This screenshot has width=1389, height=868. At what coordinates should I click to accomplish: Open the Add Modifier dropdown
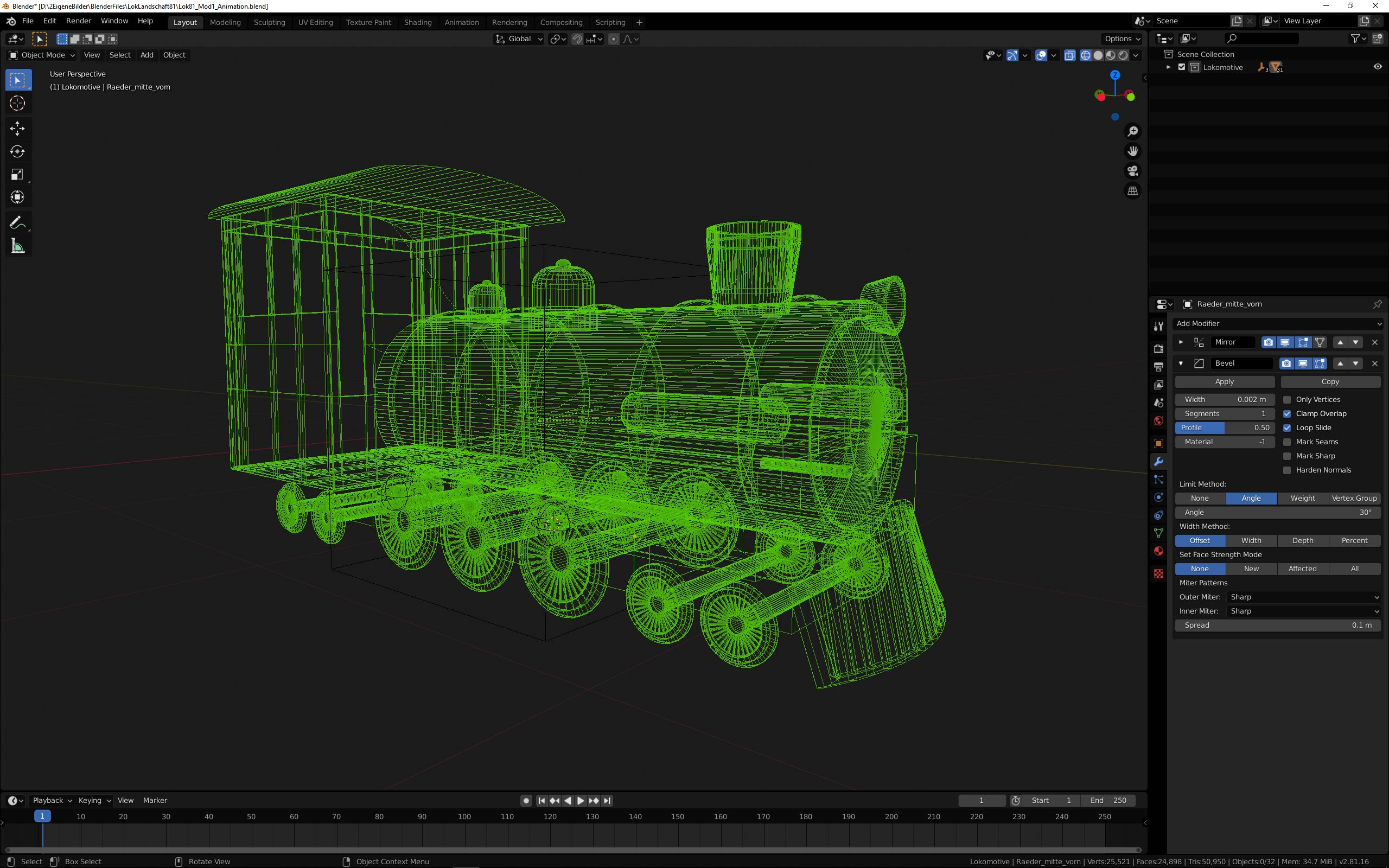1278,324
